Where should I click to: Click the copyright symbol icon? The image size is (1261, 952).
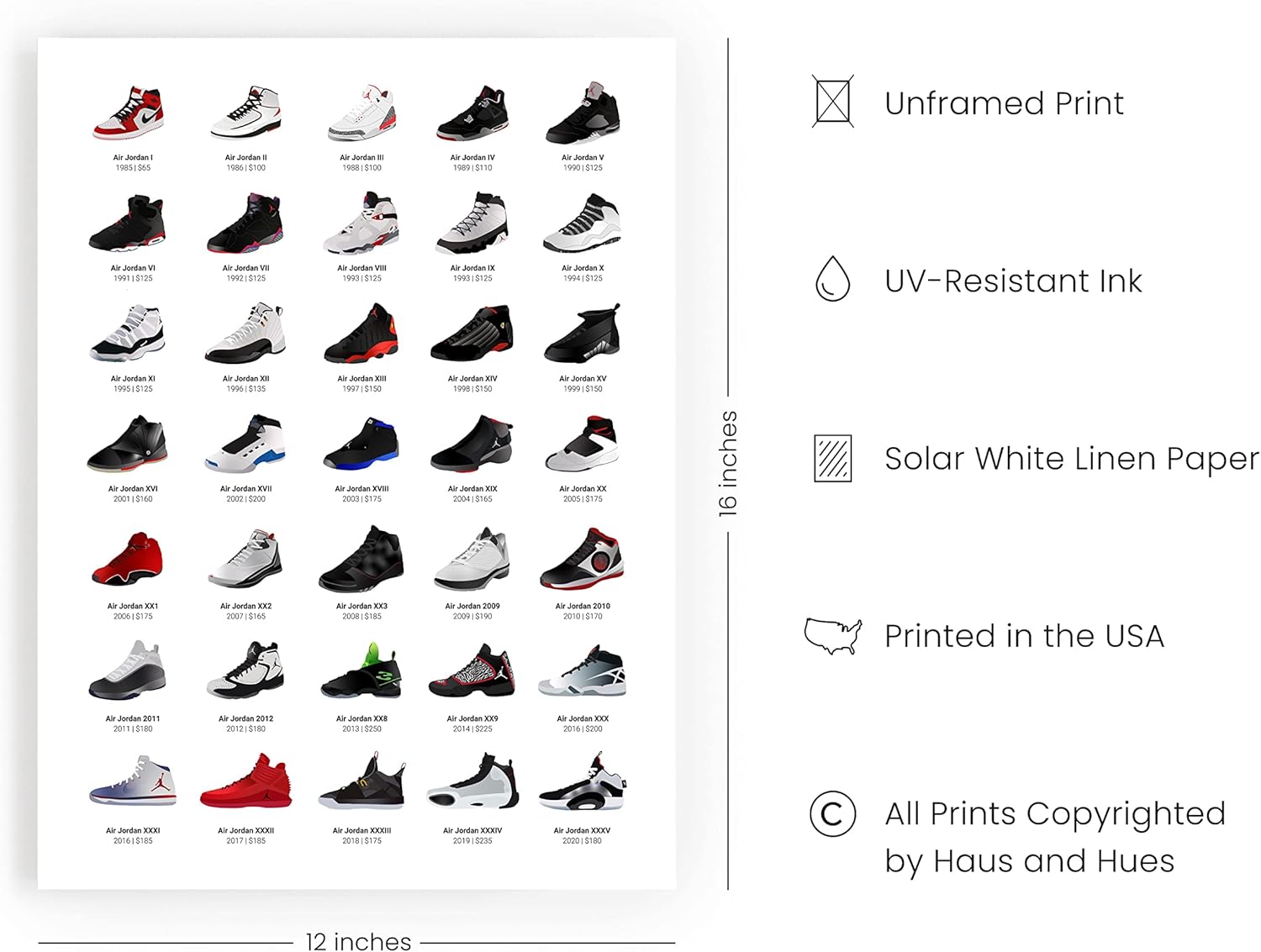(832, 813)
